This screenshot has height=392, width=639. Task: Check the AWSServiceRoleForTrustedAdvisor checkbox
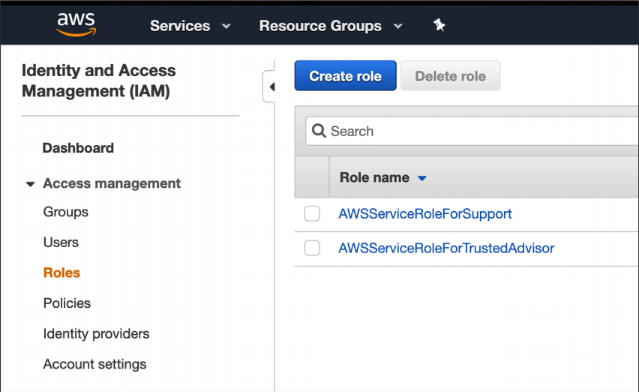[312, 248]
